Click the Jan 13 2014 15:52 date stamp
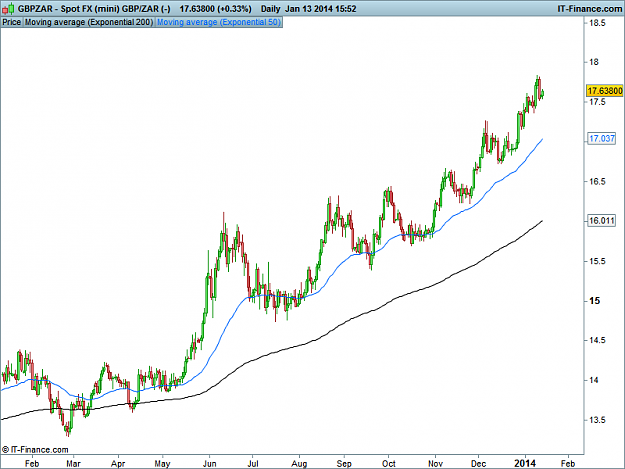This screenshot has width=625, height=469. 321,9
